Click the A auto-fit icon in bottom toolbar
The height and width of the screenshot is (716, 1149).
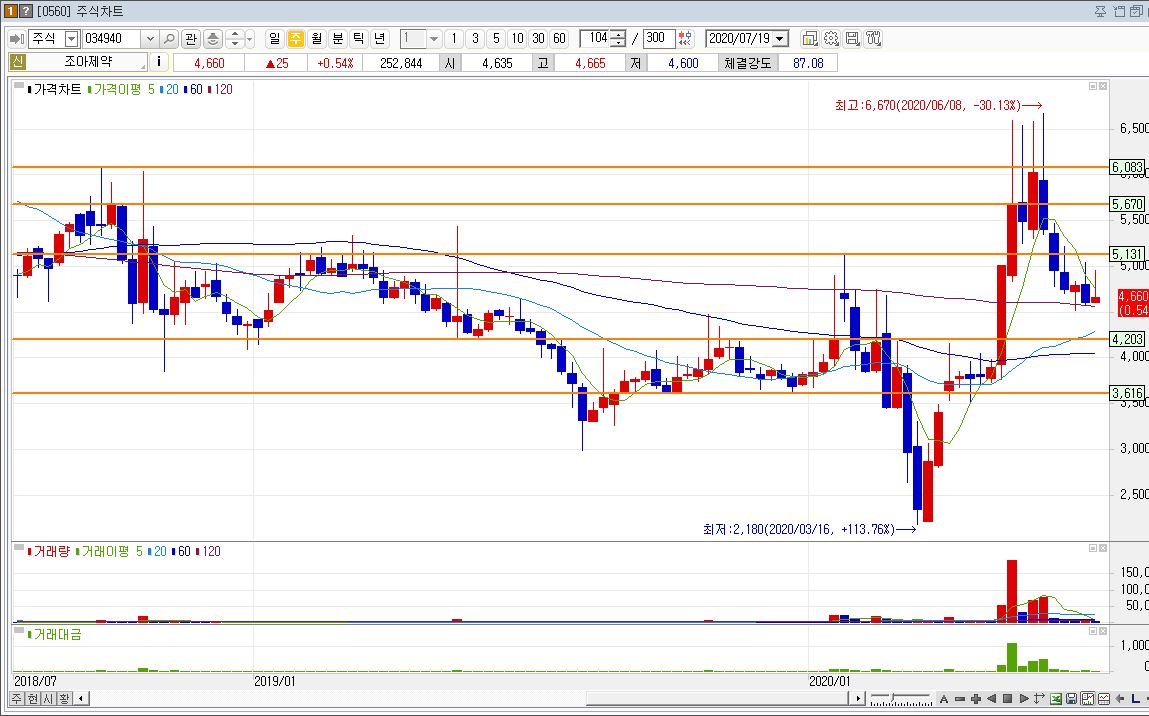click(944, 698)
